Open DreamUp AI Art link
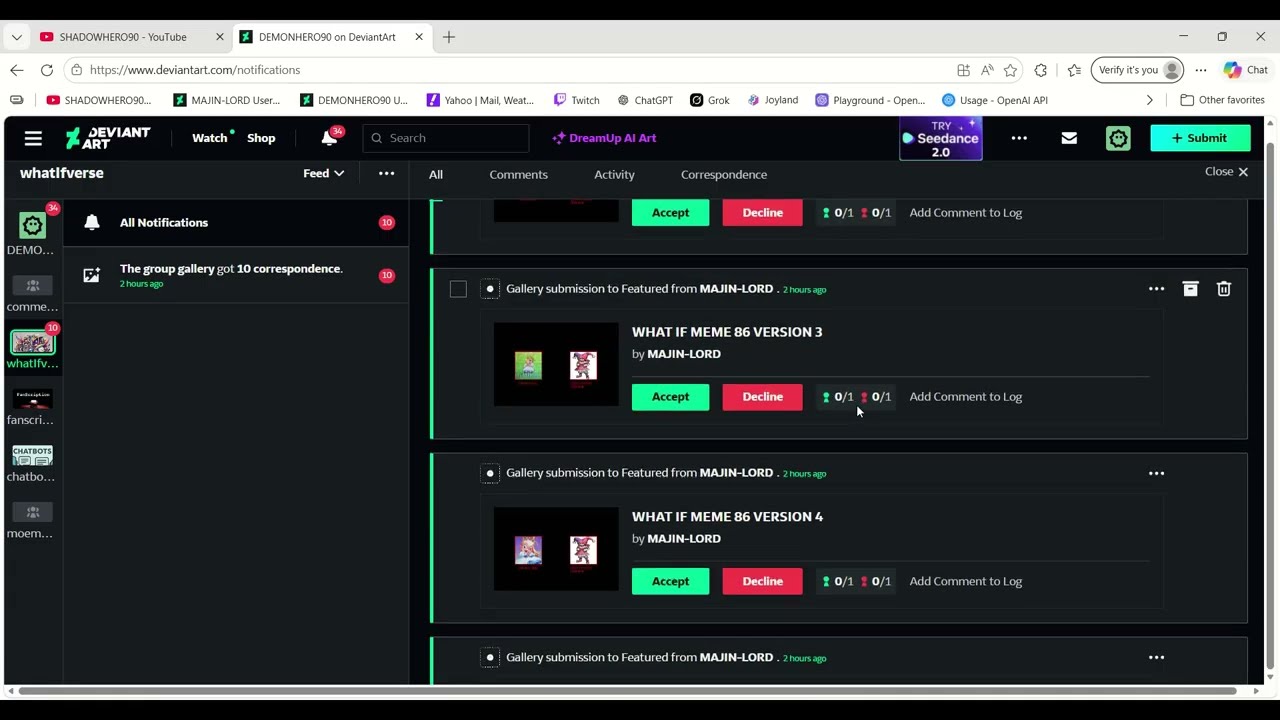 [604, 138]
